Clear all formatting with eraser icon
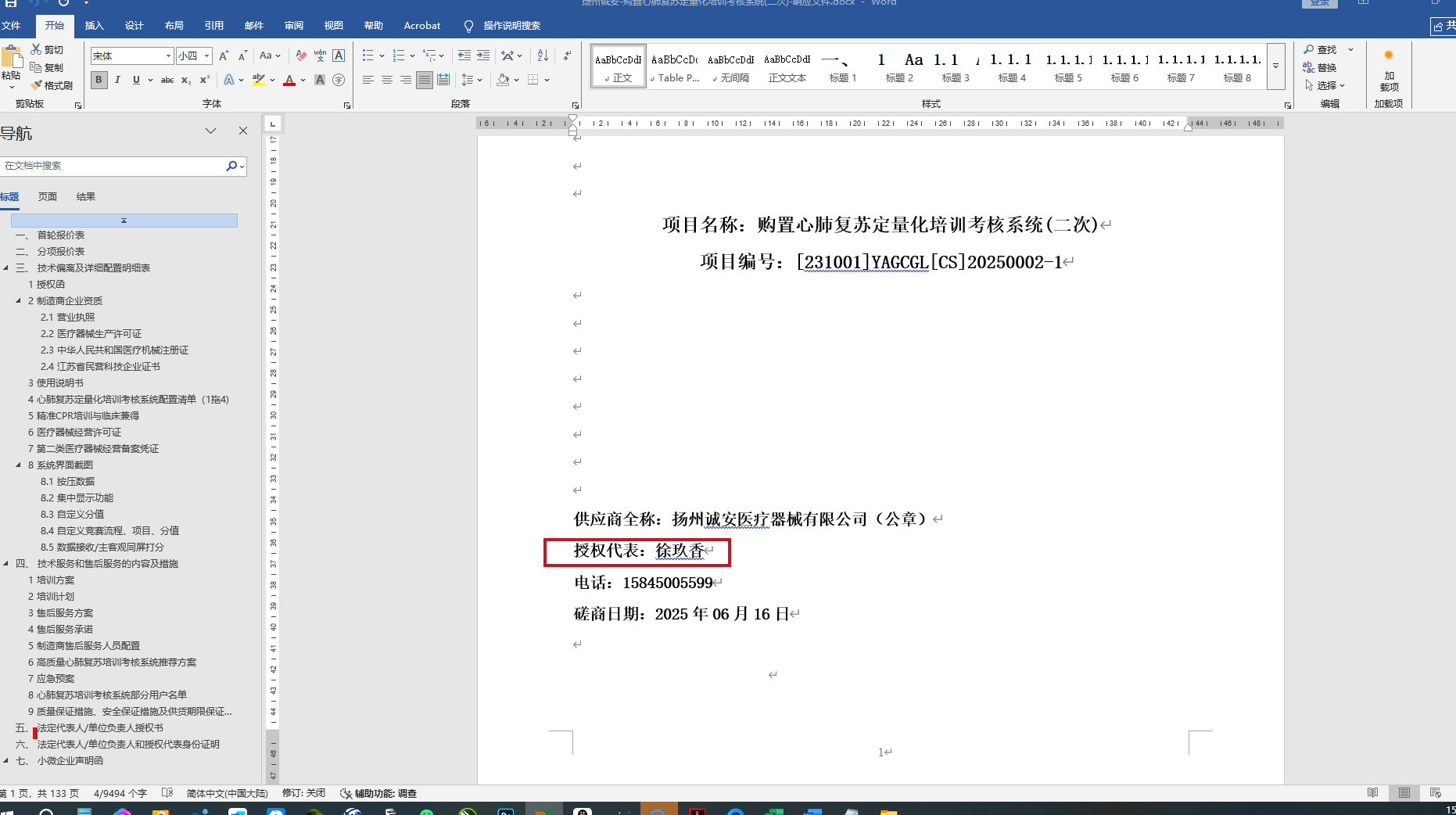 (301, 56)
